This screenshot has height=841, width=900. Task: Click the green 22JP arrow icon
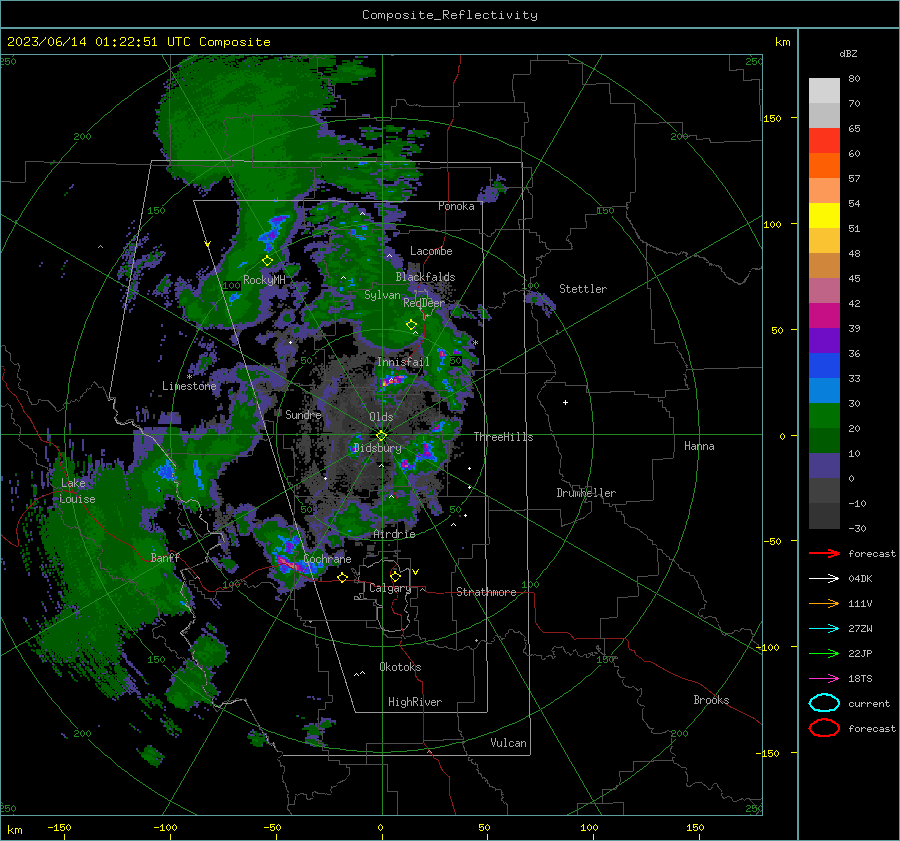pos(824,653)
